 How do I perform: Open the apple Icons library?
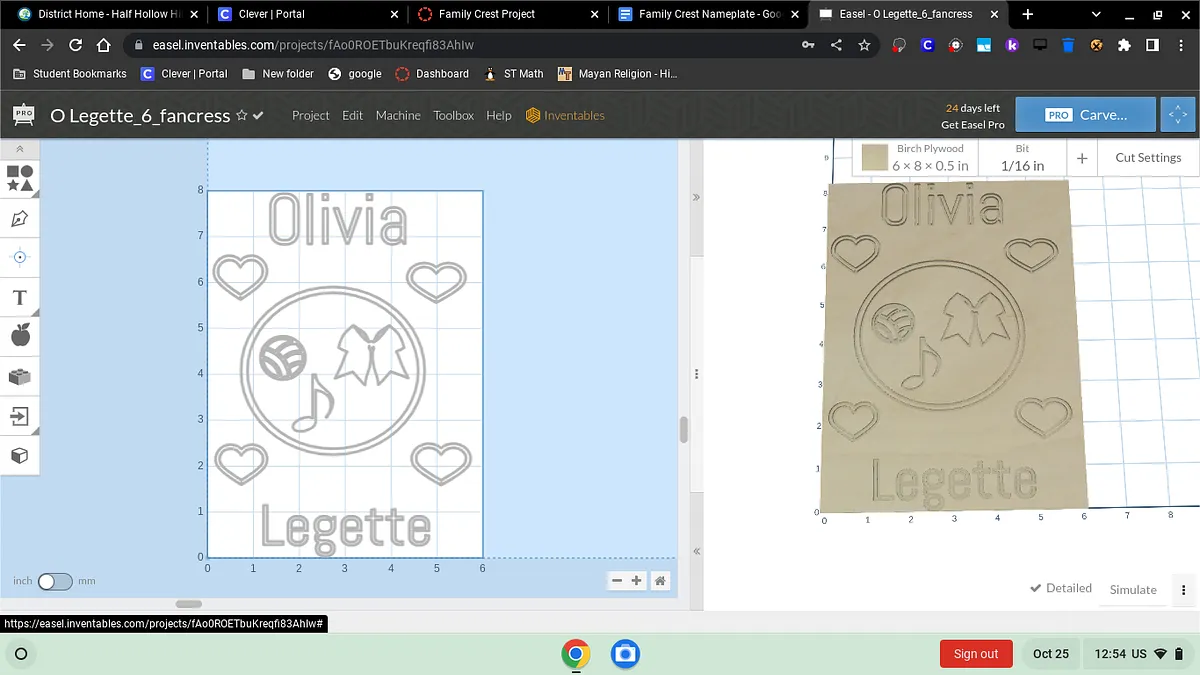(20, 336)
